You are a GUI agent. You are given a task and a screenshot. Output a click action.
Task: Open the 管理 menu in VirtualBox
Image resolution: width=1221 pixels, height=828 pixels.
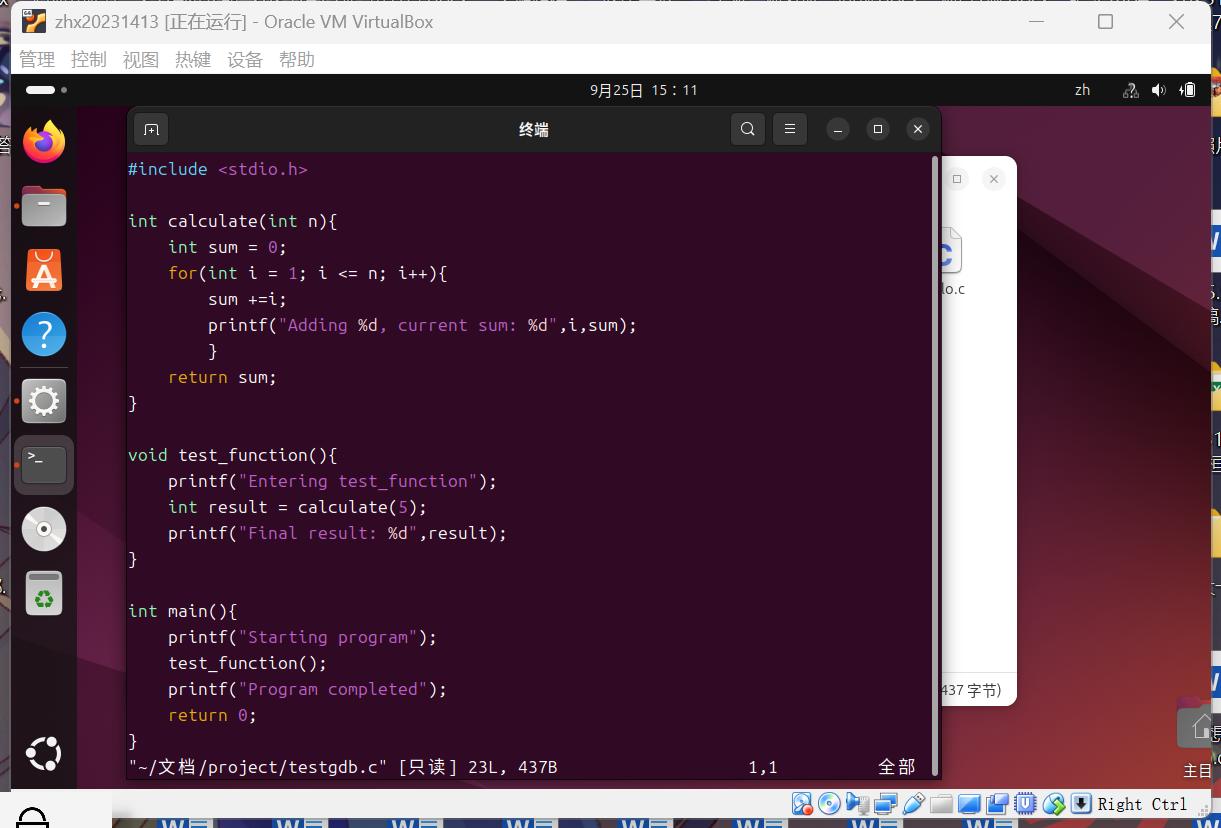37,60
